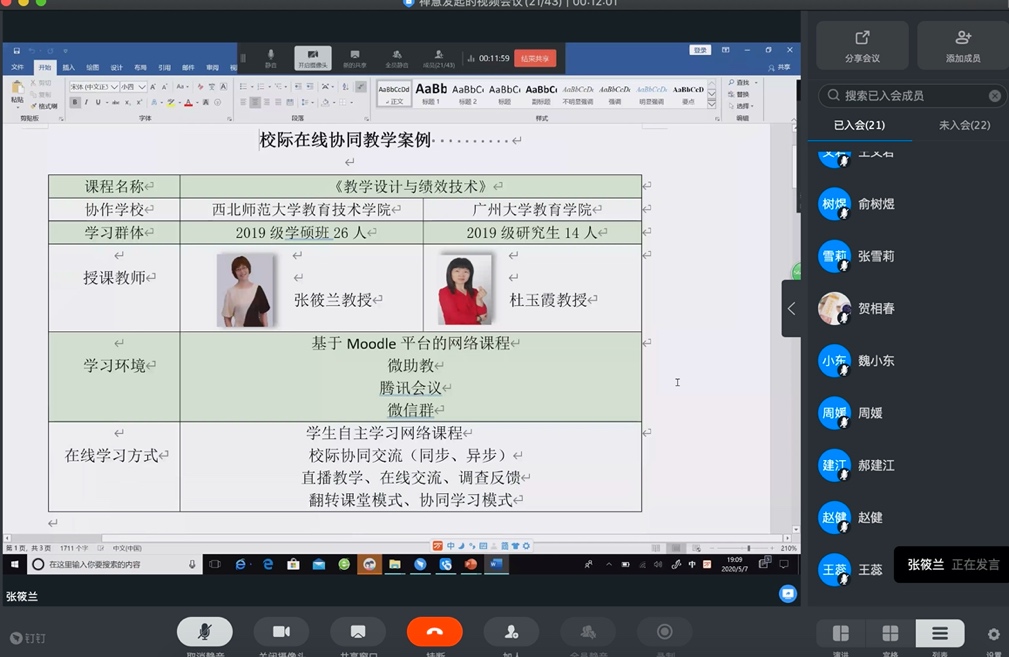Open the font name dropdown in Word

[114, 87]
